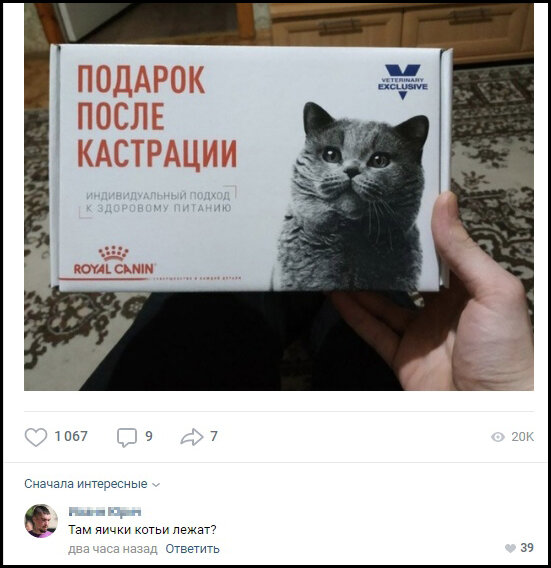Click the Royal Canin logo in photo
Image resolution: width=551 pixels, height=568 pixels.
114,261
